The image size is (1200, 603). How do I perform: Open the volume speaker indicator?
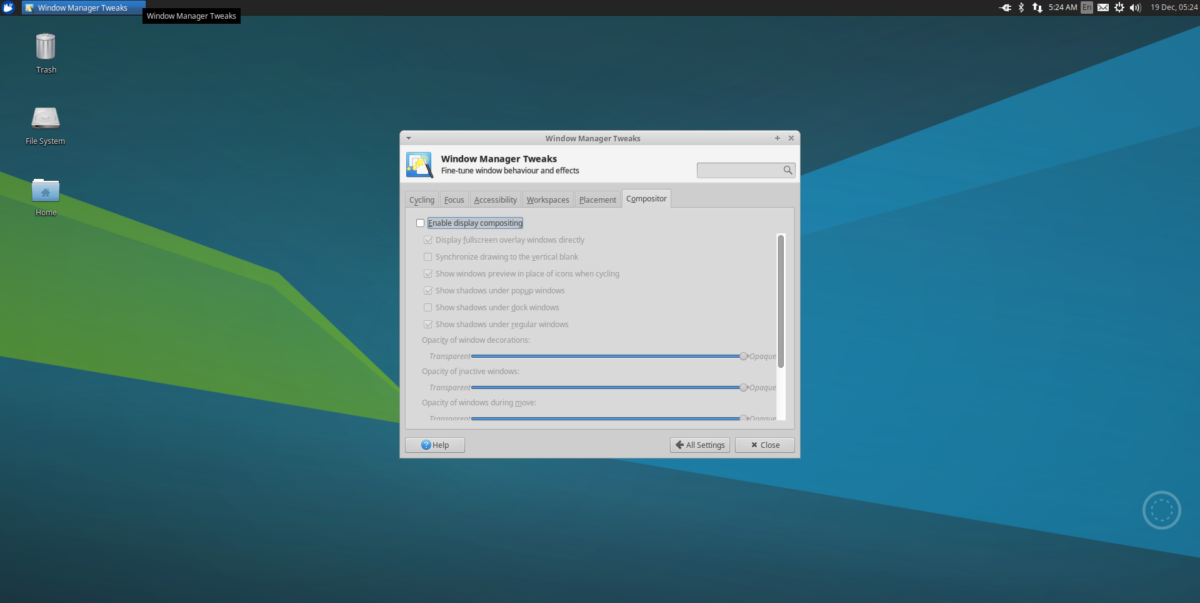(1135, 7)
